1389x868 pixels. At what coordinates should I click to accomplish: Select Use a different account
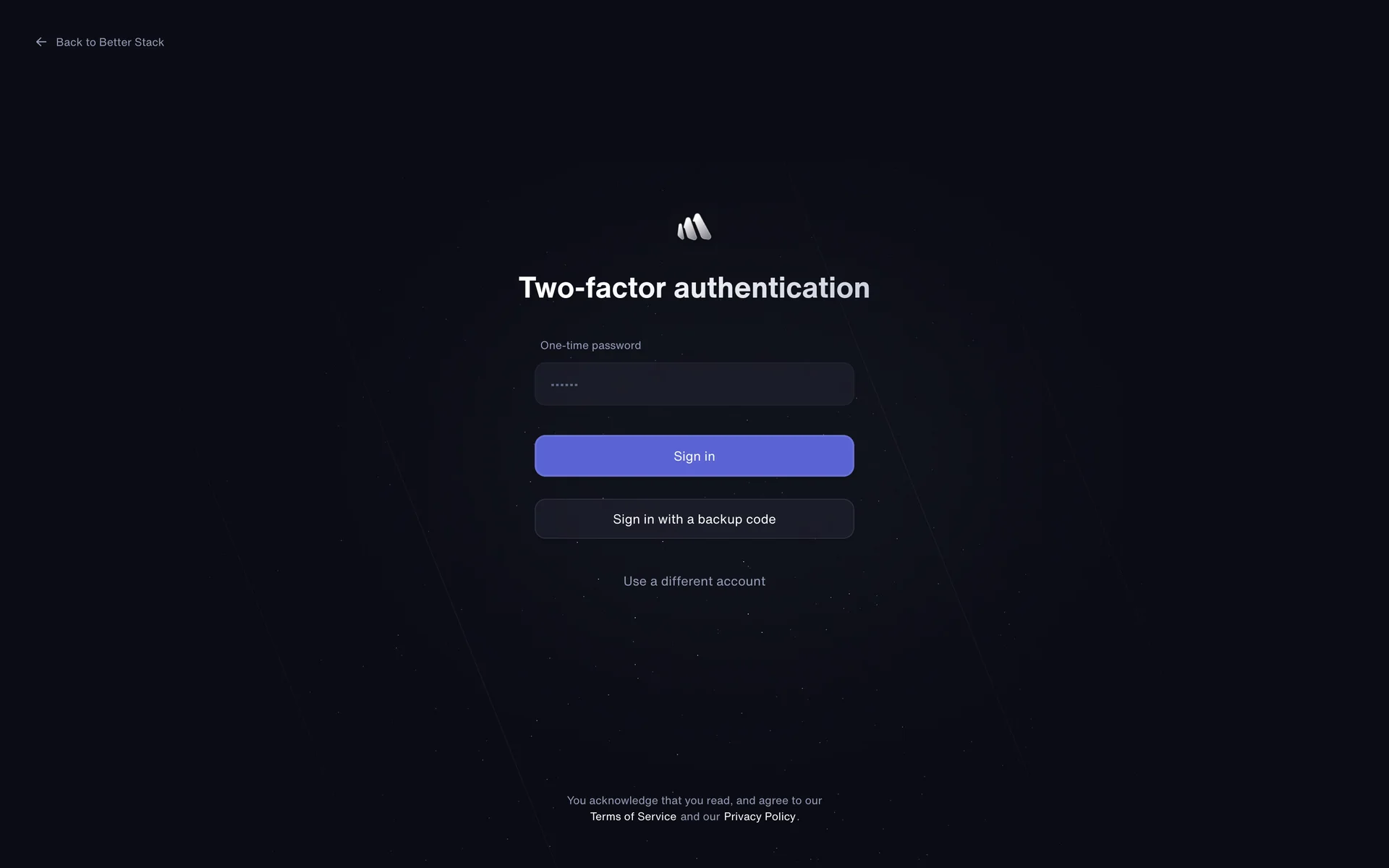(x=694, y=581)
